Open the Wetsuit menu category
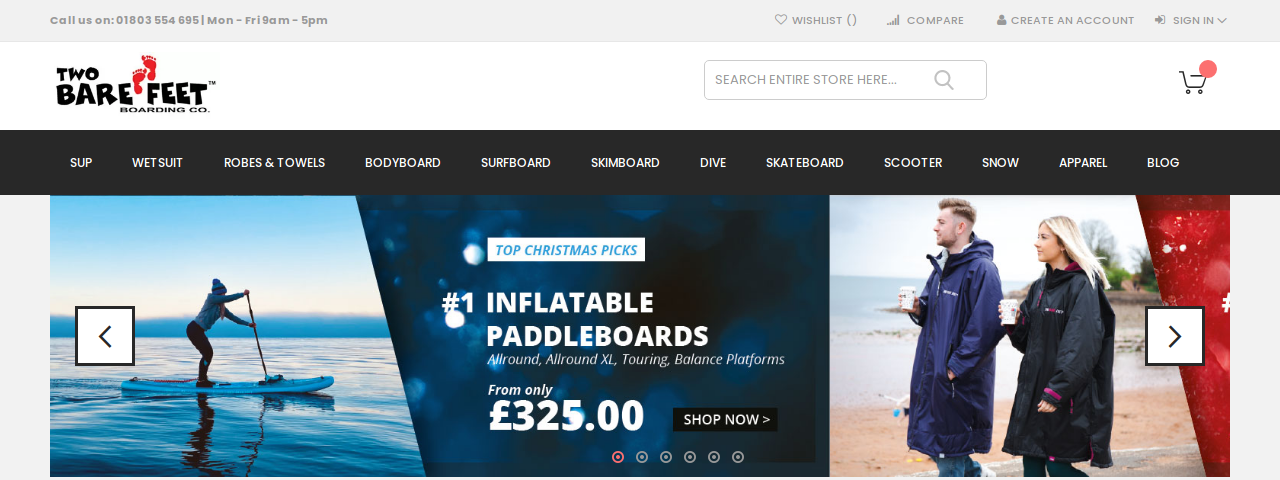 157,162
